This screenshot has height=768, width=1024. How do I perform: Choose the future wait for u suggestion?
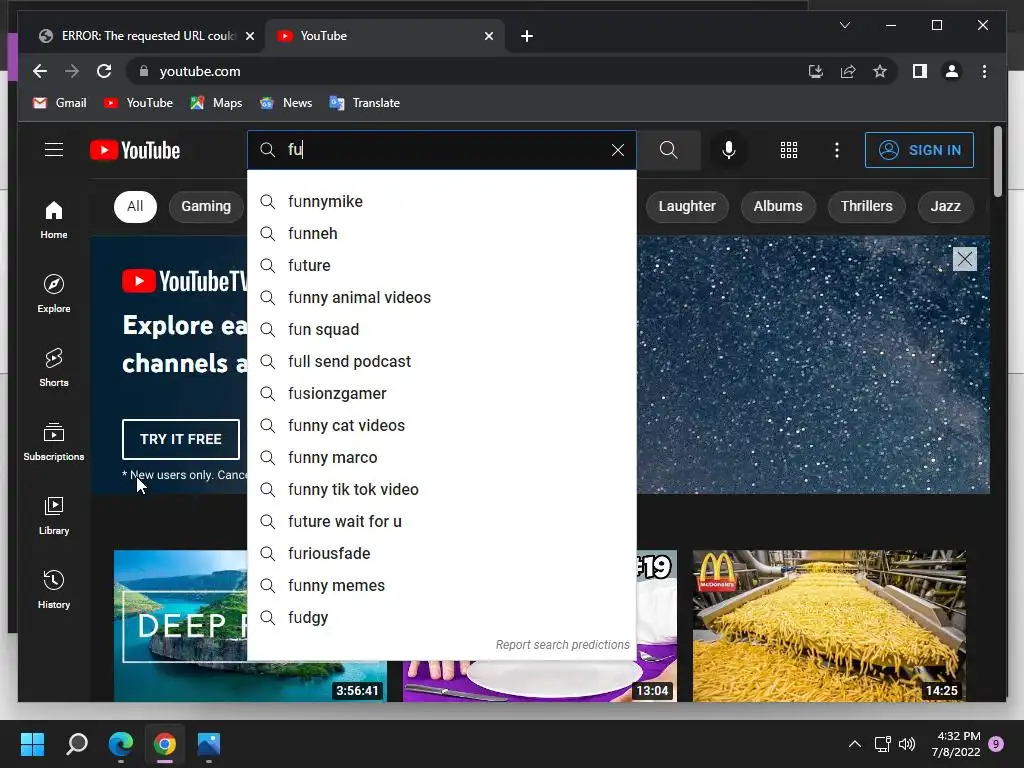point(442,521)
